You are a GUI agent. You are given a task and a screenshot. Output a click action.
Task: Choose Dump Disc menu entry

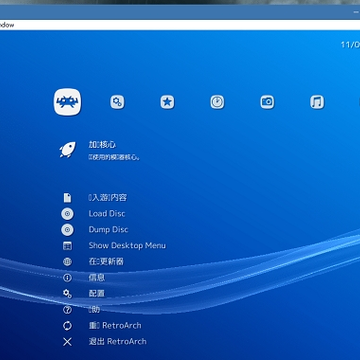pos(108,230)
